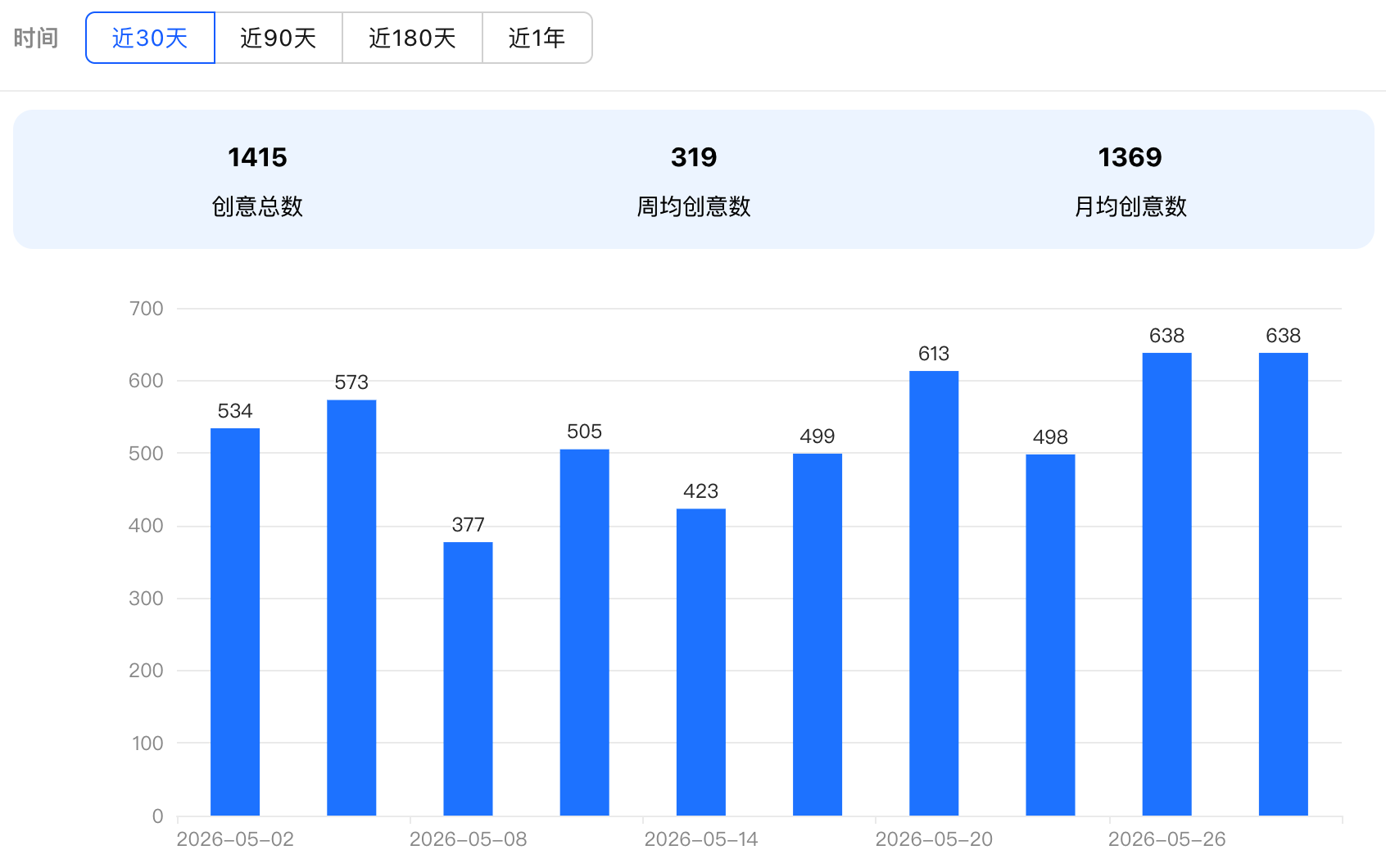Switch to the 近180天 time range
Screen dimensions: 1386x868
[x=412, y=38]
